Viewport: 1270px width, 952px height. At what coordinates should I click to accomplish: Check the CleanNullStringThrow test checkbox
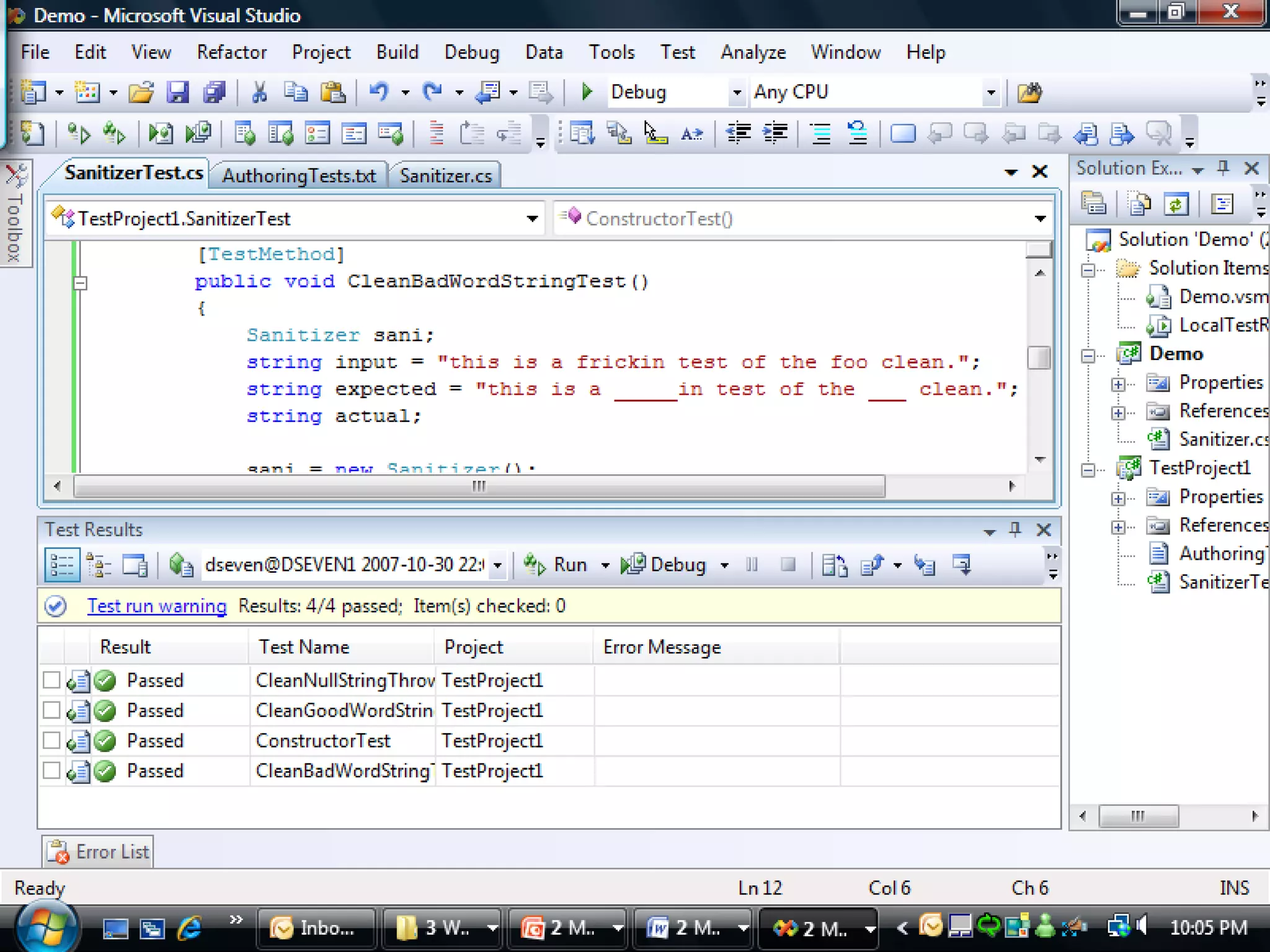(51, 680)
